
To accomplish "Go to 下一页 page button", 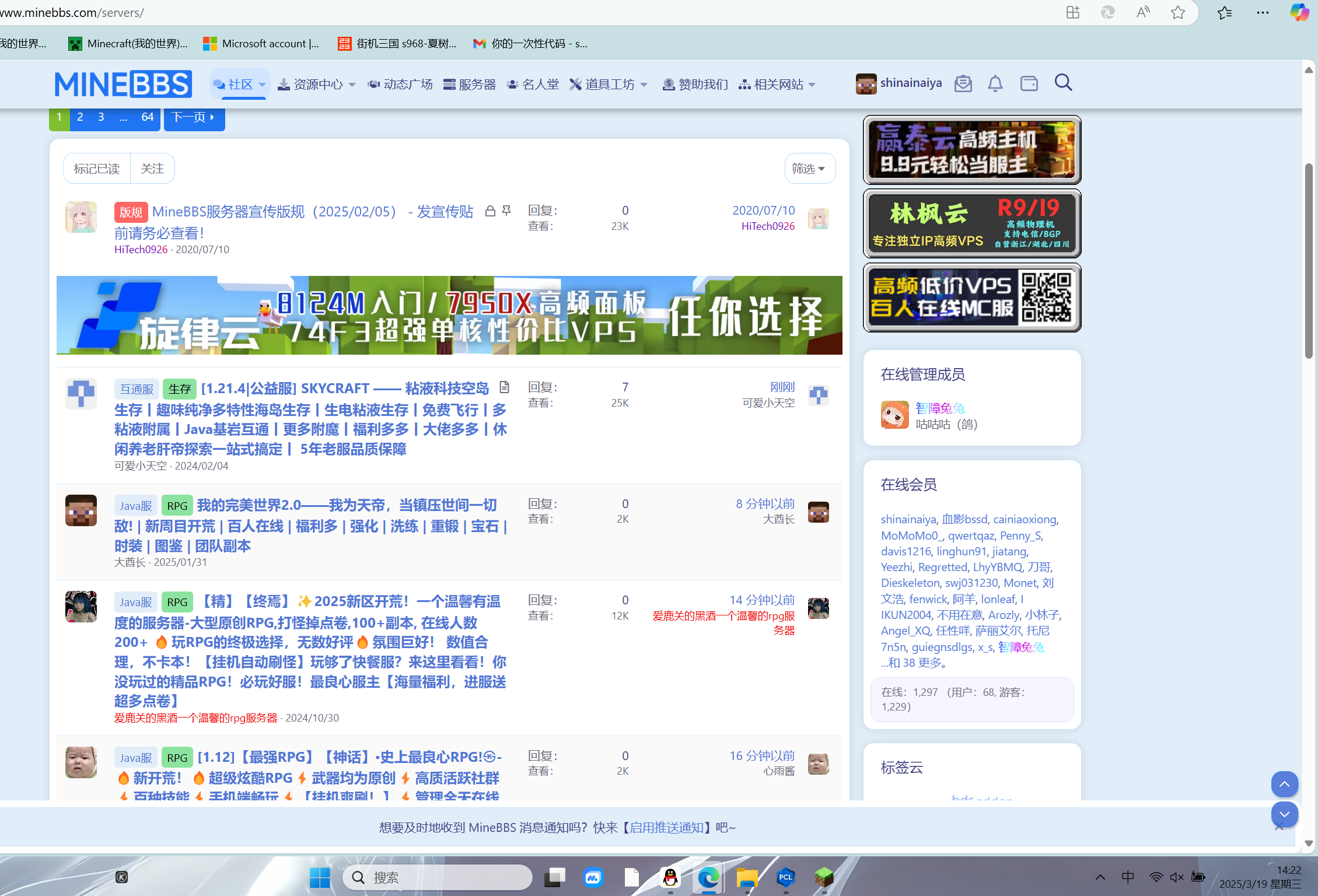I will (194, 117).
